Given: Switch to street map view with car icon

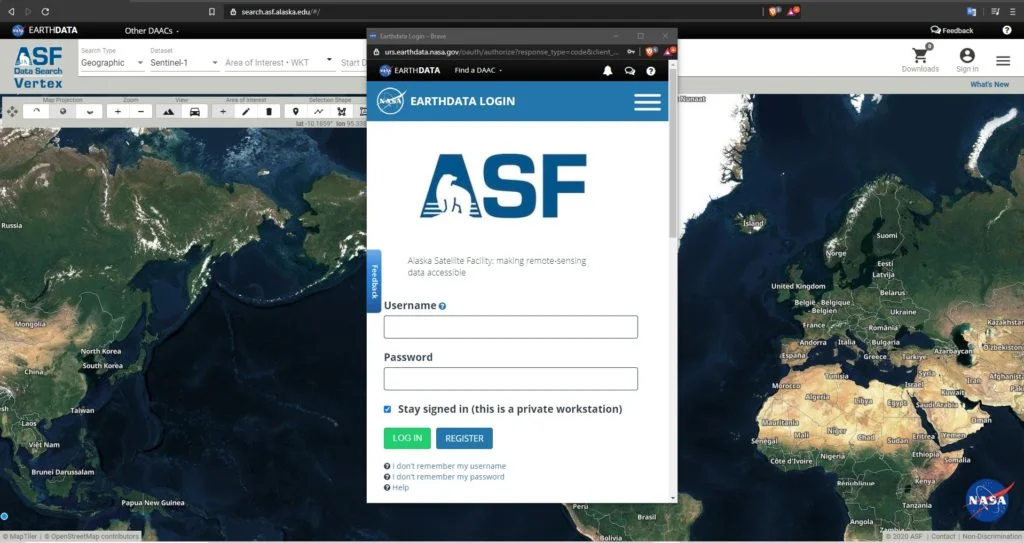Looking at the screenshot, I should (x=195, y=112).
